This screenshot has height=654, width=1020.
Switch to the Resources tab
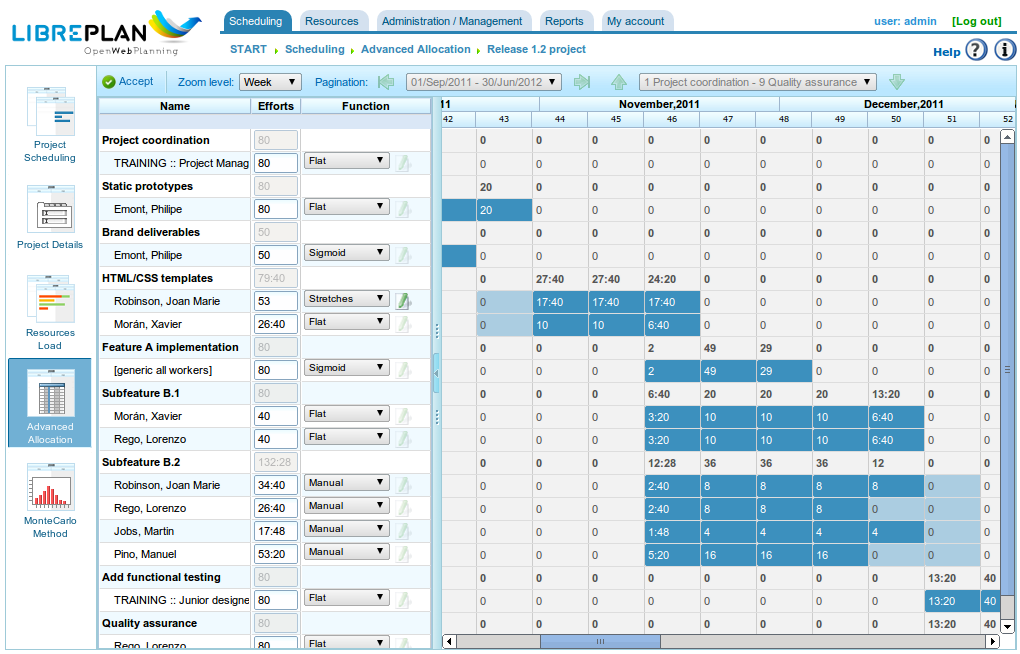tap(332, 21)
